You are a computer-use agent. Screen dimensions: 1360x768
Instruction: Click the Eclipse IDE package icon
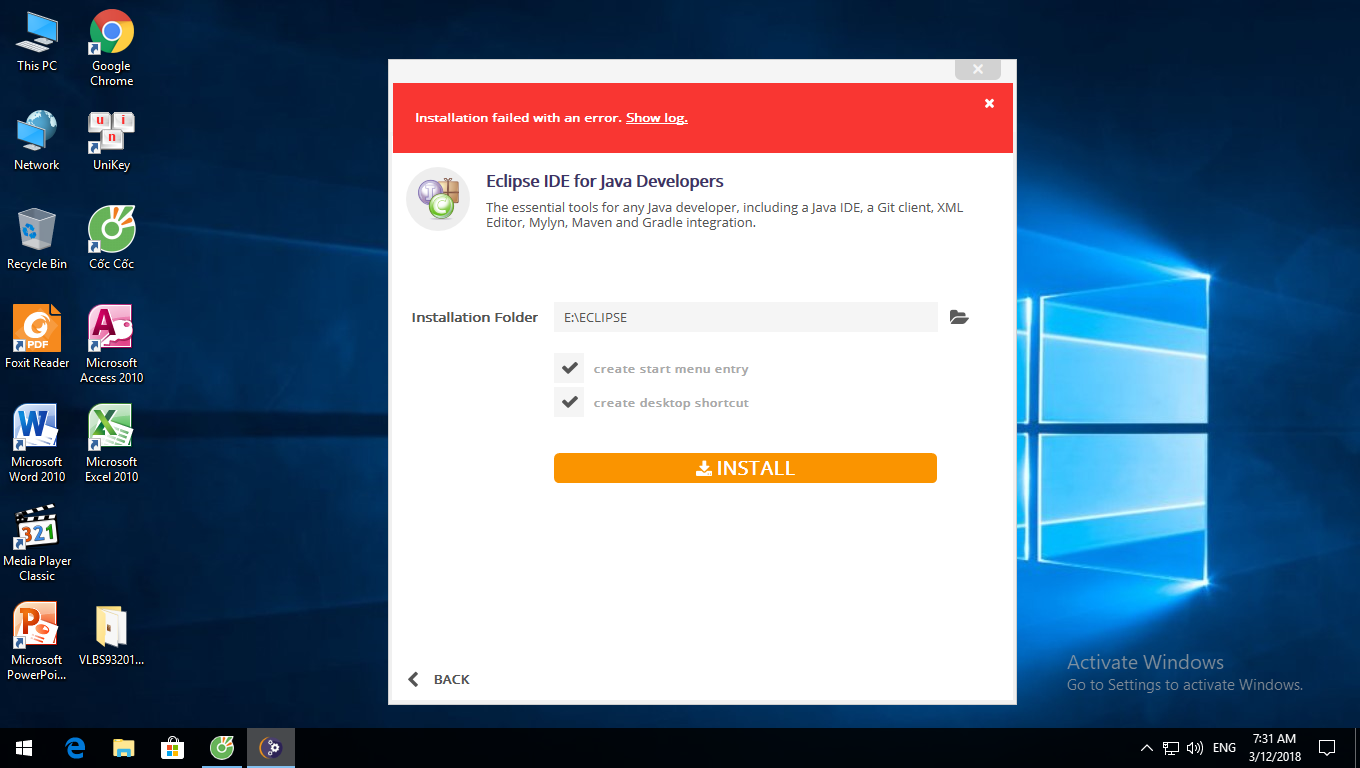(438, 199)
